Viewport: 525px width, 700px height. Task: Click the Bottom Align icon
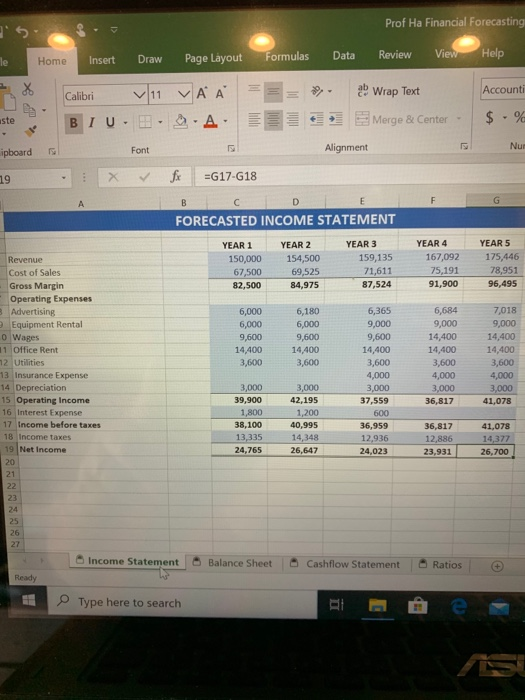click(x=292, y=93)
